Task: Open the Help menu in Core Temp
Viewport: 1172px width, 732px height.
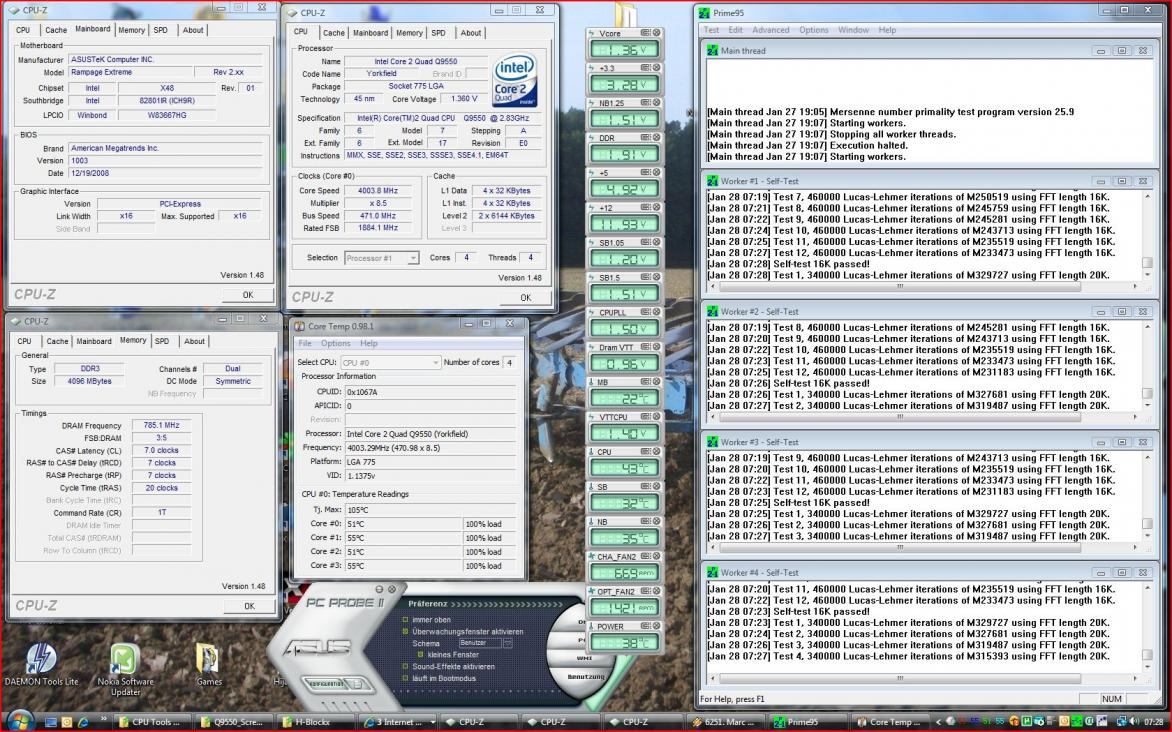Action: (x=368, y=343)
